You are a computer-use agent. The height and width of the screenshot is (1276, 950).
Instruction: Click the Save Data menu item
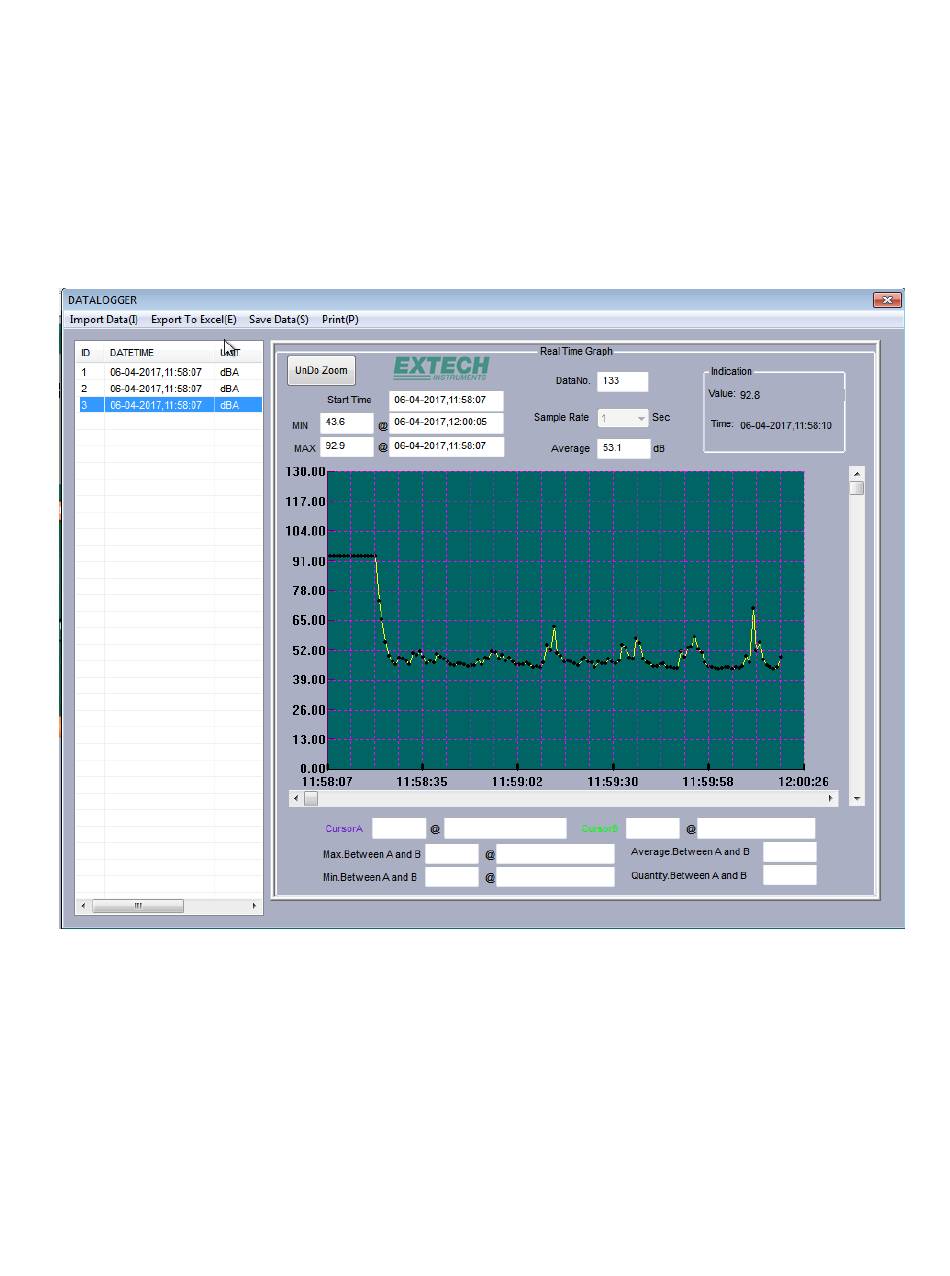278,320
